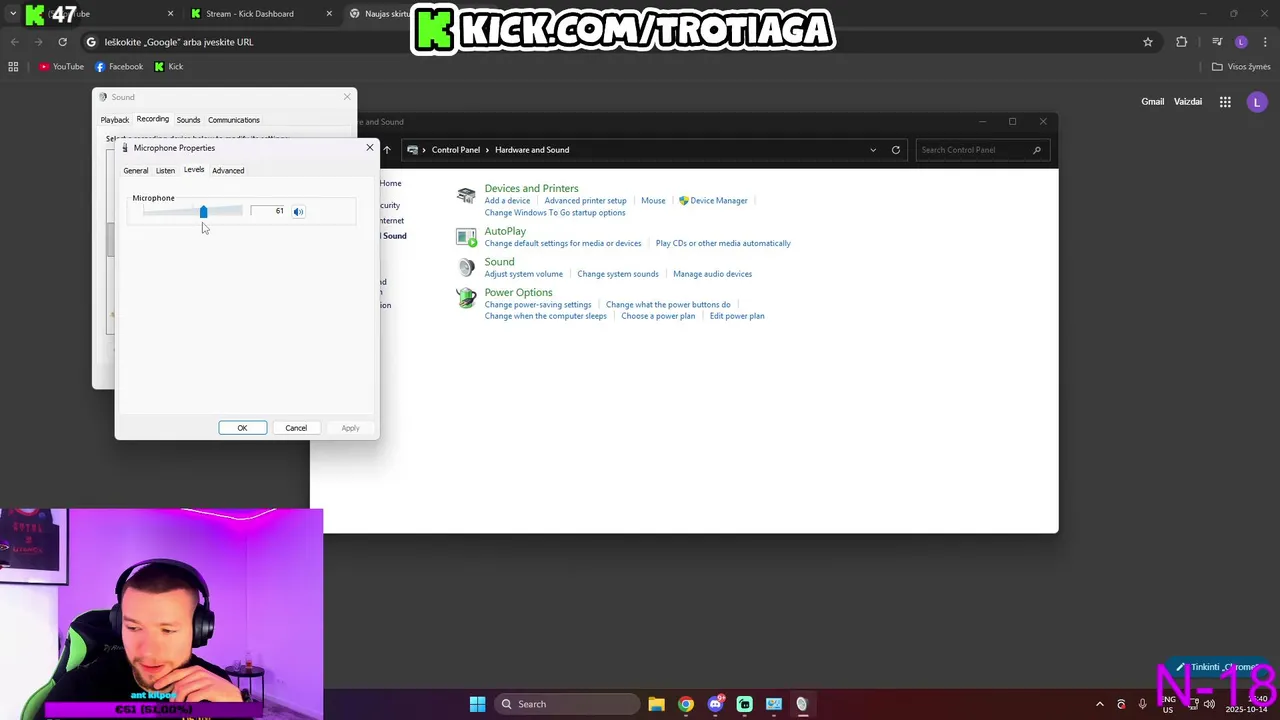
Task: Confirm Microphone Properties with OK
Action: click(242, 428)
